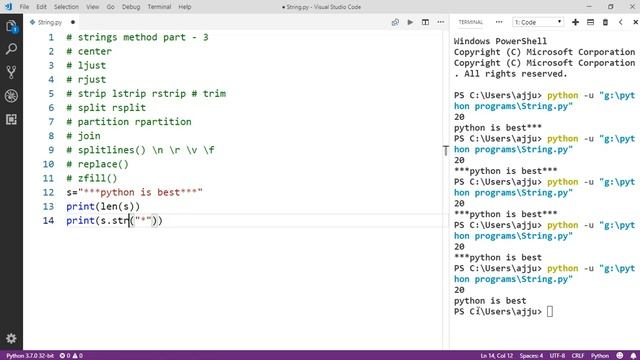Click the VS Code logo icon
Image resolution: width=640 pixels, height=360 pixels.
[x=8, y=7]
